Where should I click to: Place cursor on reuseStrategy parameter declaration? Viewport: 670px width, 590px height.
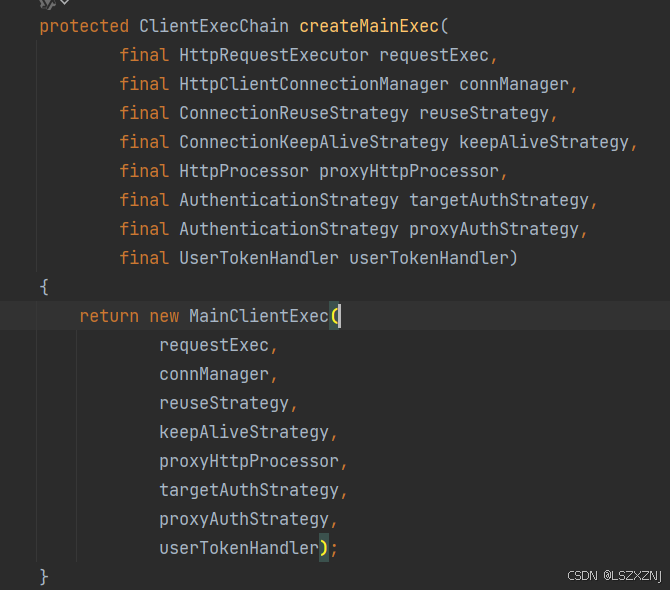coord(484,114)
